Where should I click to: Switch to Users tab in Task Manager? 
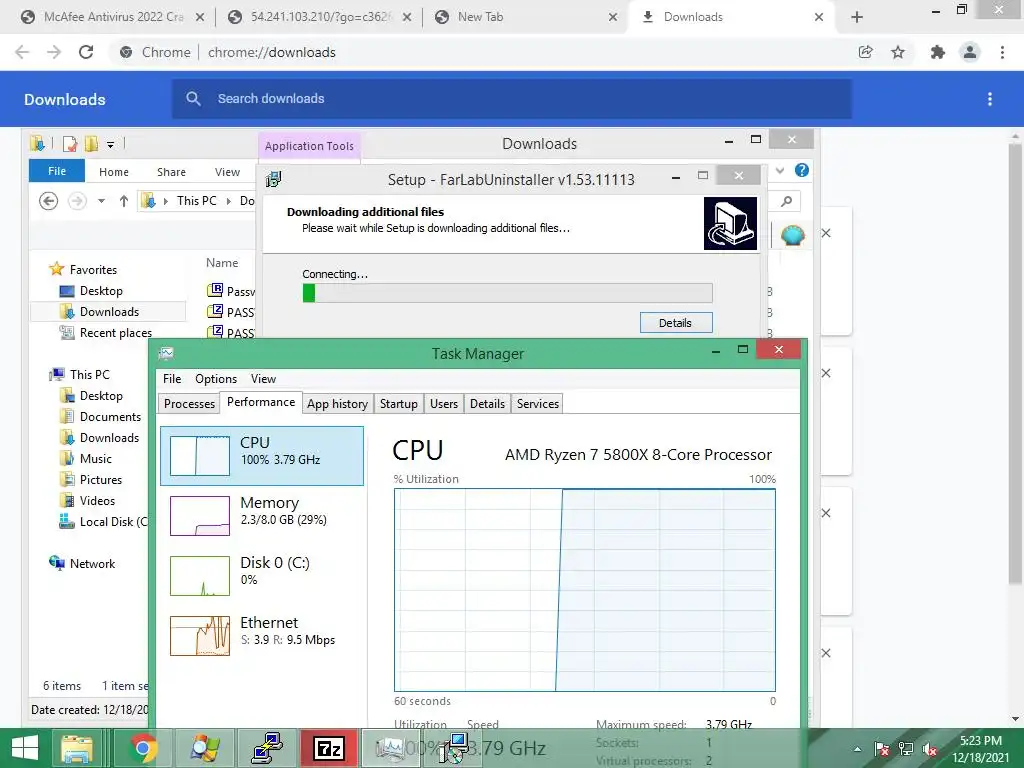click(443, 404)
